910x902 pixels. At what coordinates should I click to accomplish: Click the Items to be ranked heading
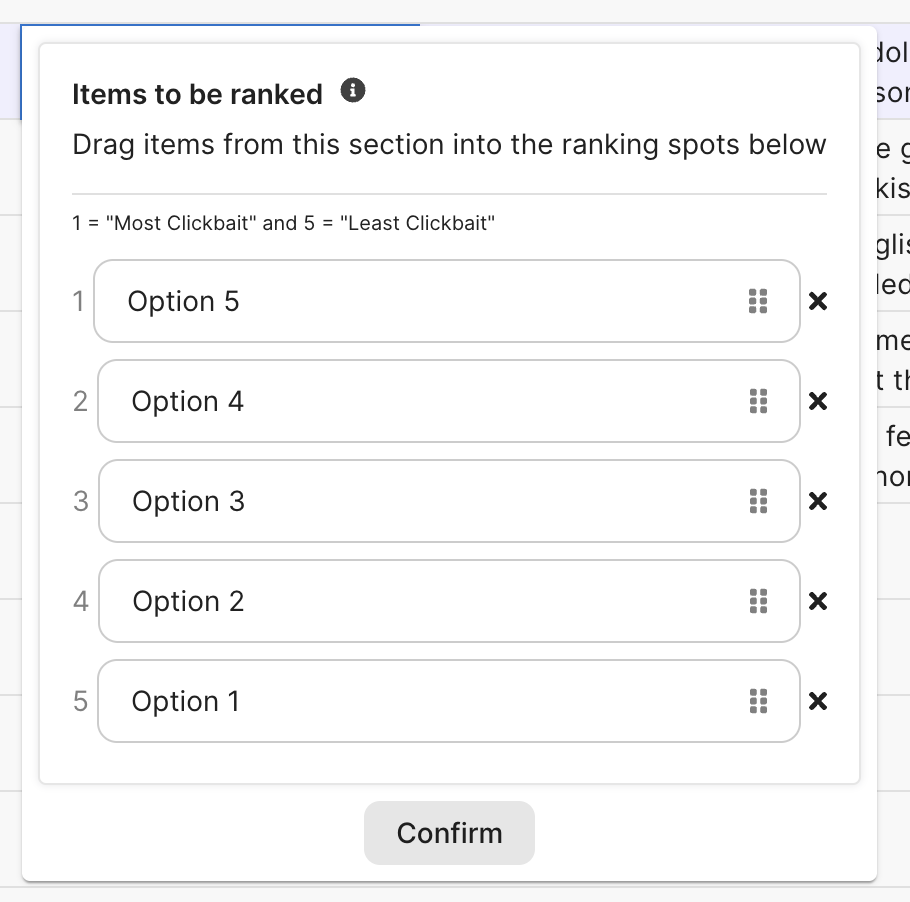point(197,95)
